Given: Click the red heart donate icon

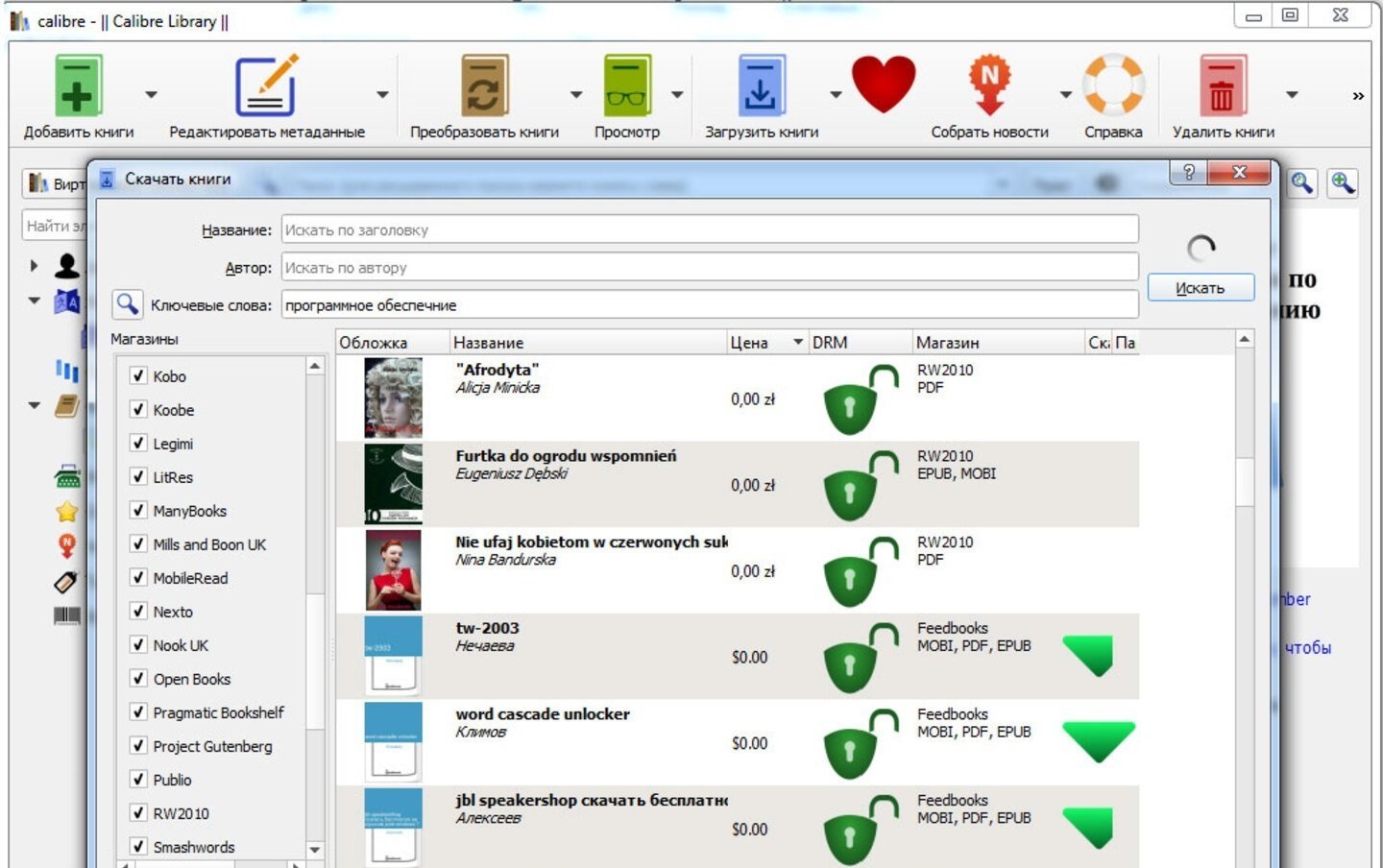Looking at the screenshot, I should point(884,84).
